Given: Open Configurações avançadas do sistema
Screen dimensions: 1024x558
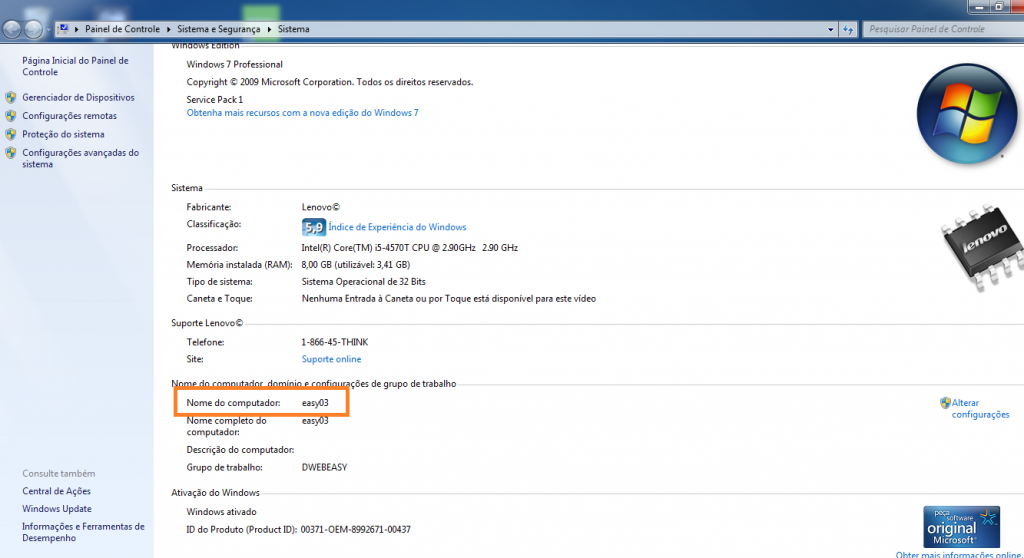Looking at the screenshot, I should tap(80, 158).
